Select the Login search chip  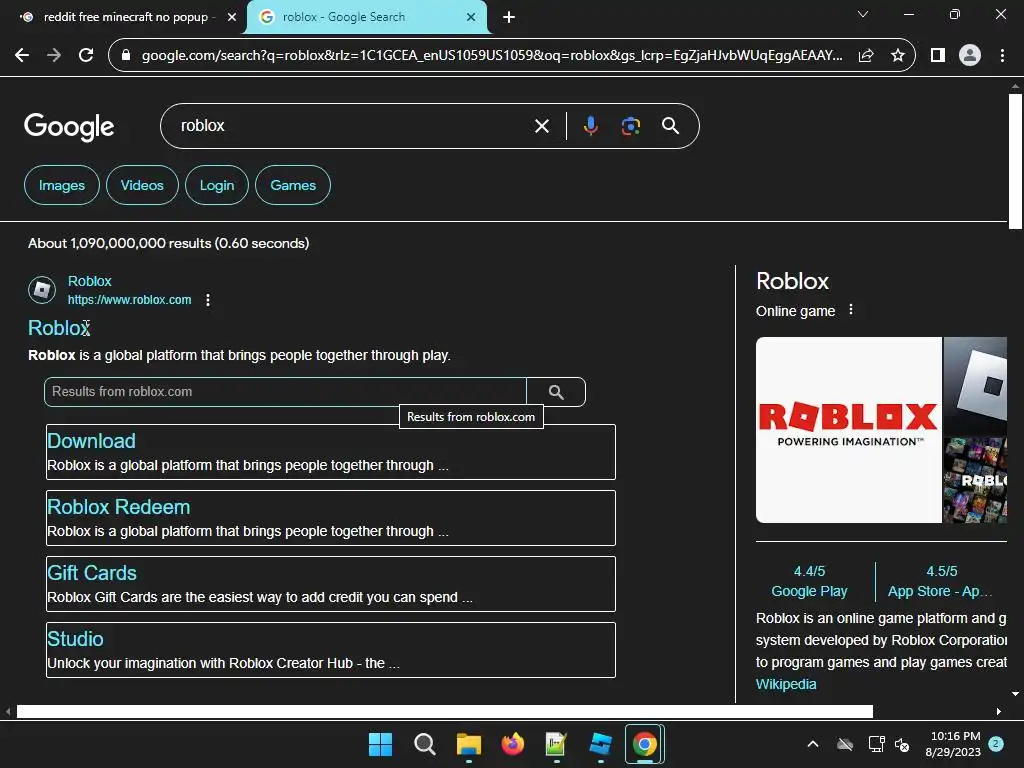217,185
